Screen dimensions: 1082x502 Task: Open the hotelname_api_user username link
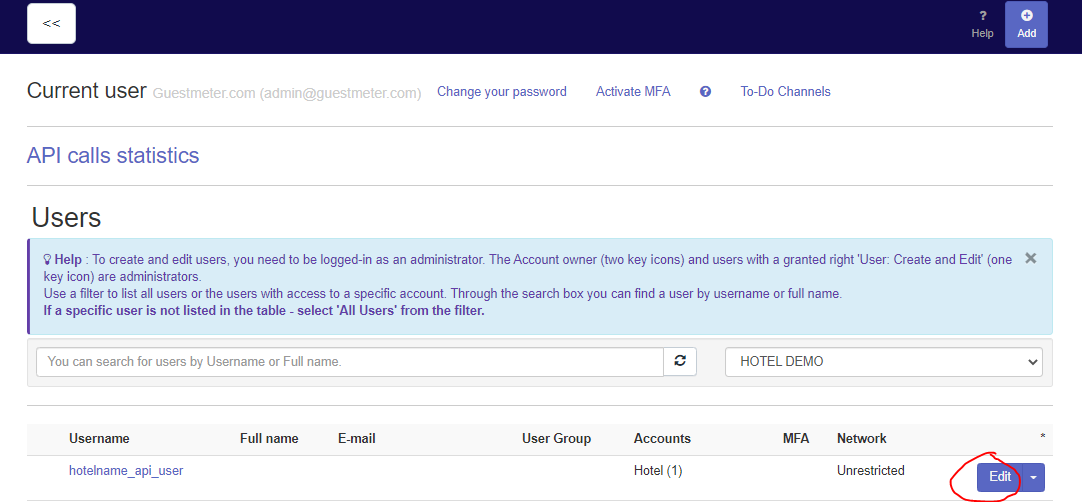click(x=126, y=470)
